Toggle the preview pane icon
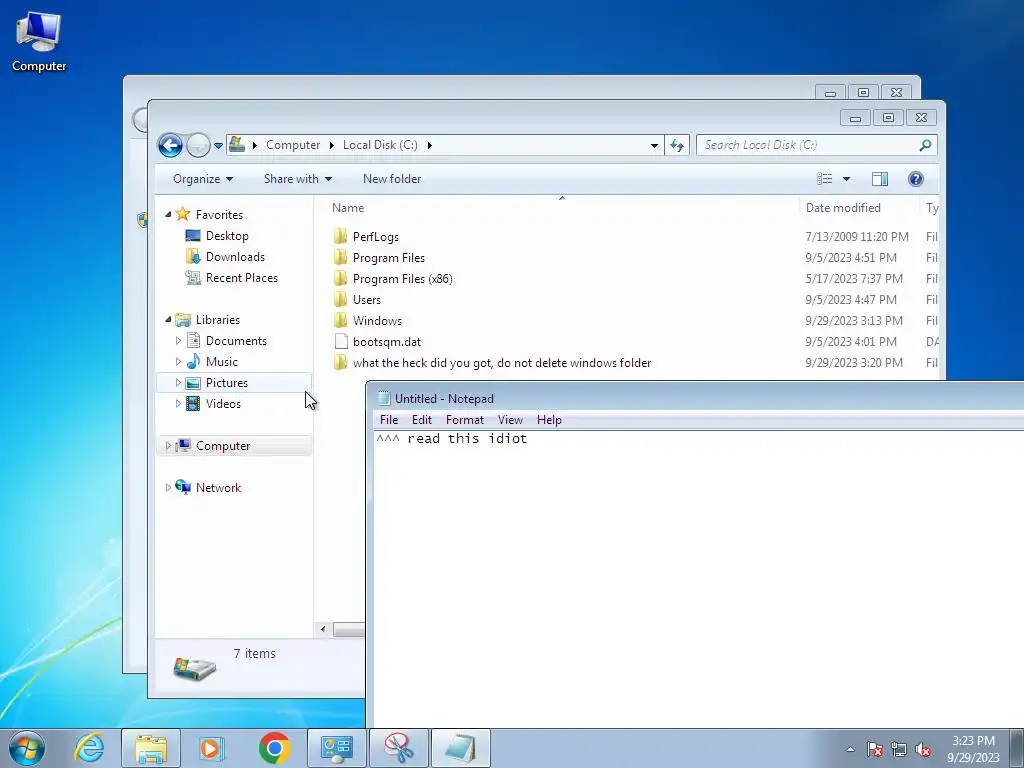1024x768 pixels. click(880, 179)
